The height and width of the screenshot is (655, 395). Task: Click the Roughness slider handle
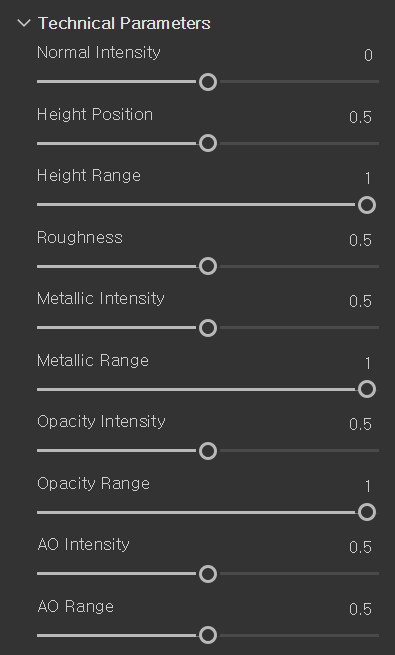208,266
